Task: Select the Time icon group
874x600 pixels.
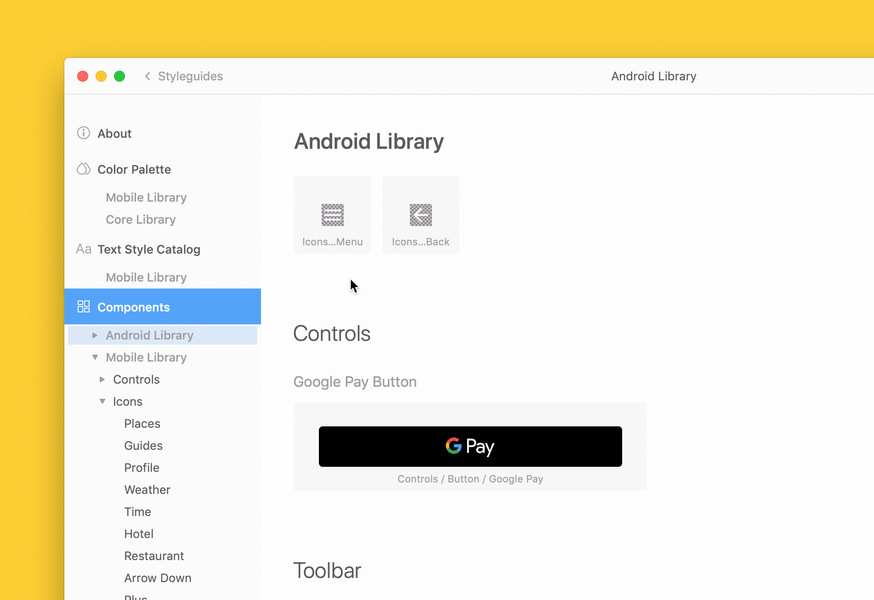Action: pyautogui.click(x=138, y=511)
